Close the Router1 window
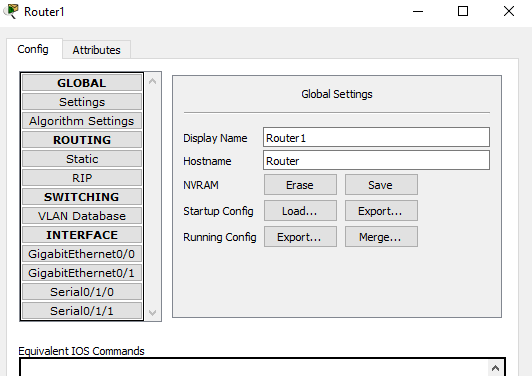Image resolution: width=532 pixels, height=376 pixels. click(x=509, y=12)
